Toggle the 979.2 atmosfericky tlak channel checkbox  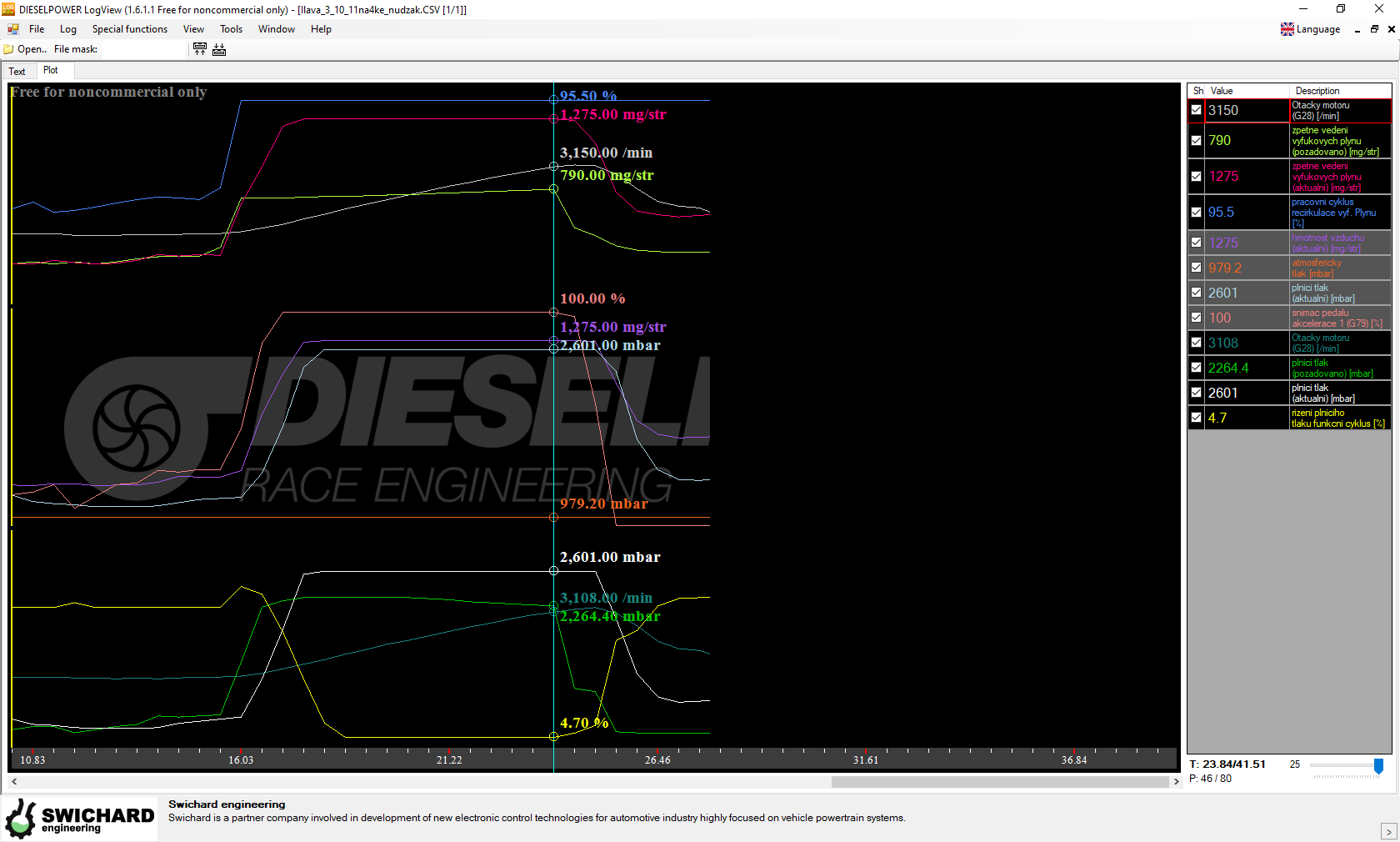pos(1197,268)
